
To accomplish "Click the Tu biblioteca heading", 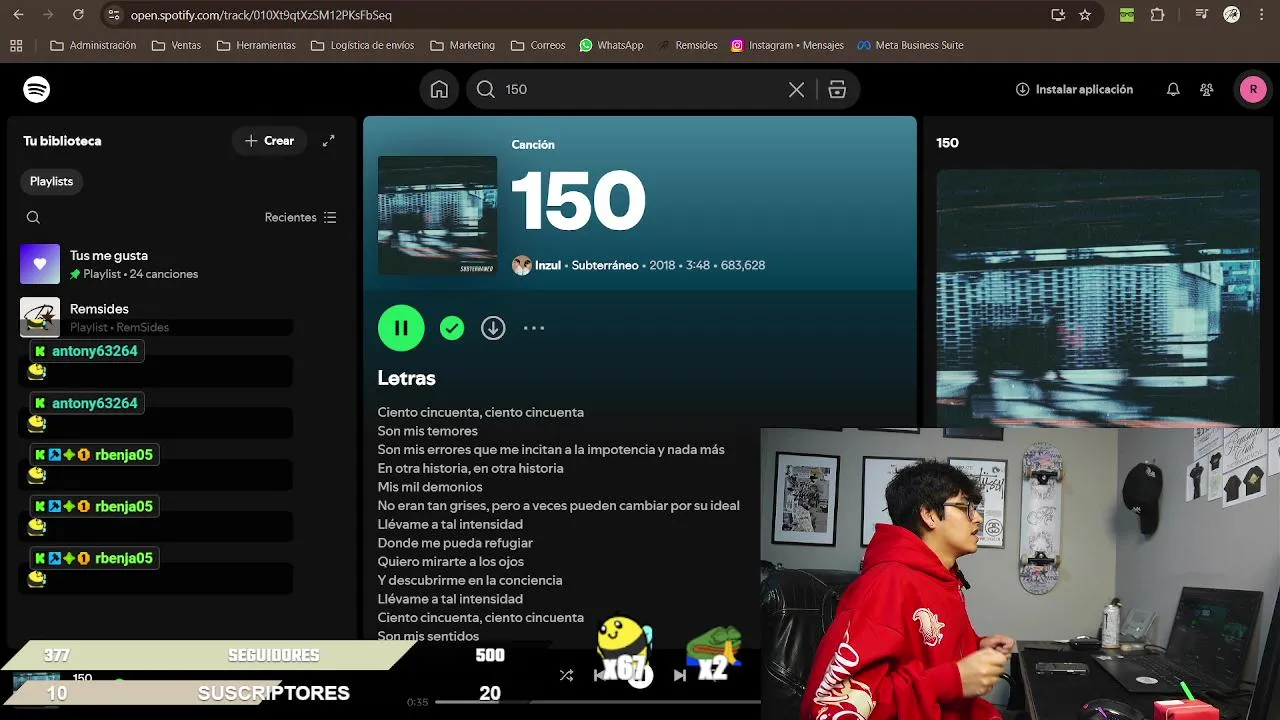I will click(62, 141).
